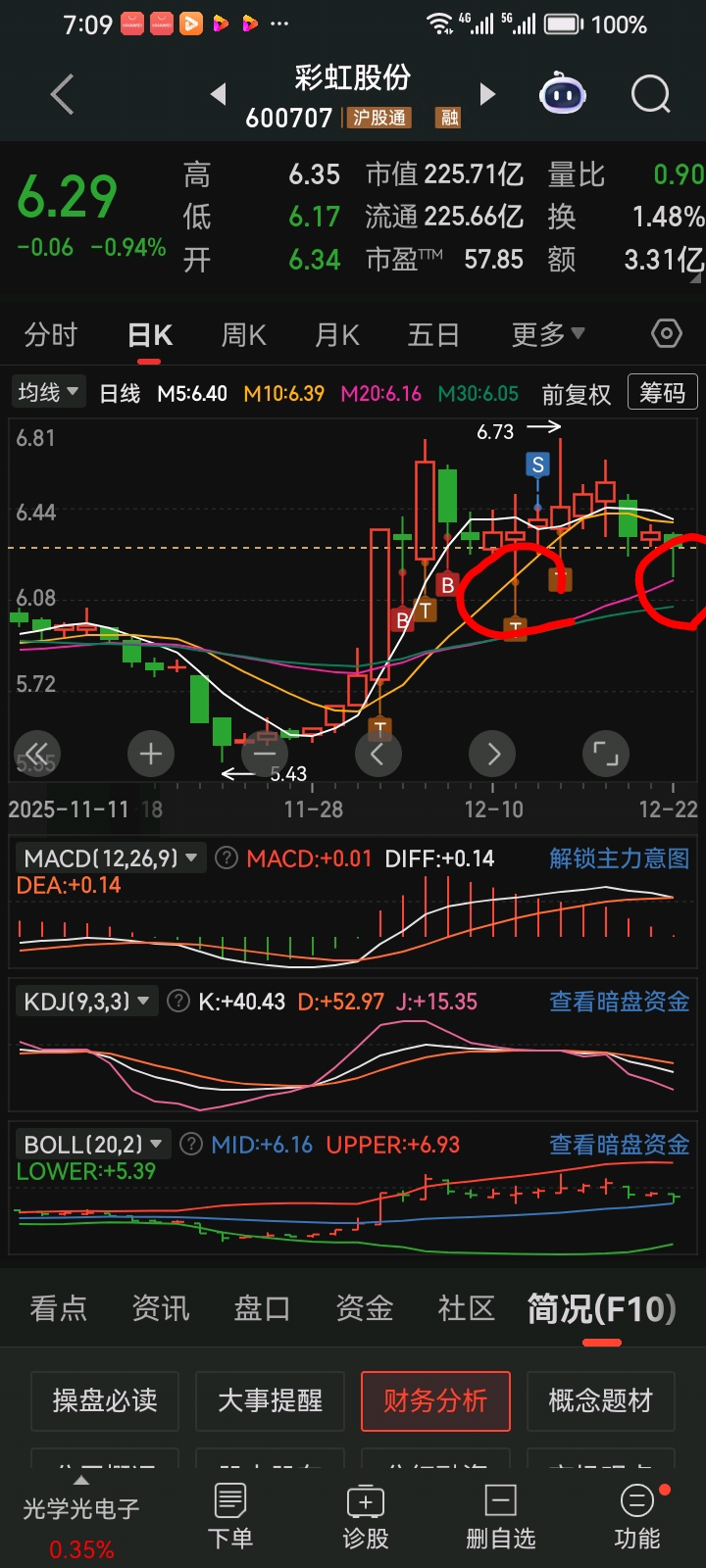Tap 概念题材 button
Image resolution: width=706 pixels, height=1568 pixels.
[601, 1401]
